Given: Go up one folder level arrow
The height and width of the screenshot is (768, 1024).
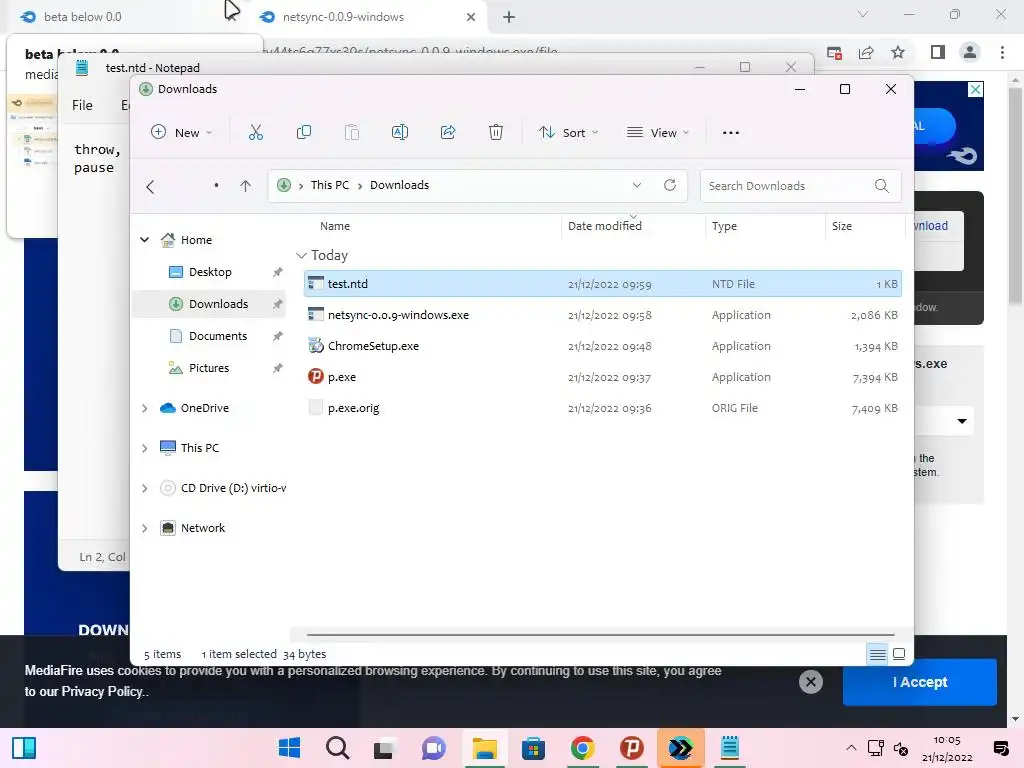Looking at the screenshot, I should [246, 186].
